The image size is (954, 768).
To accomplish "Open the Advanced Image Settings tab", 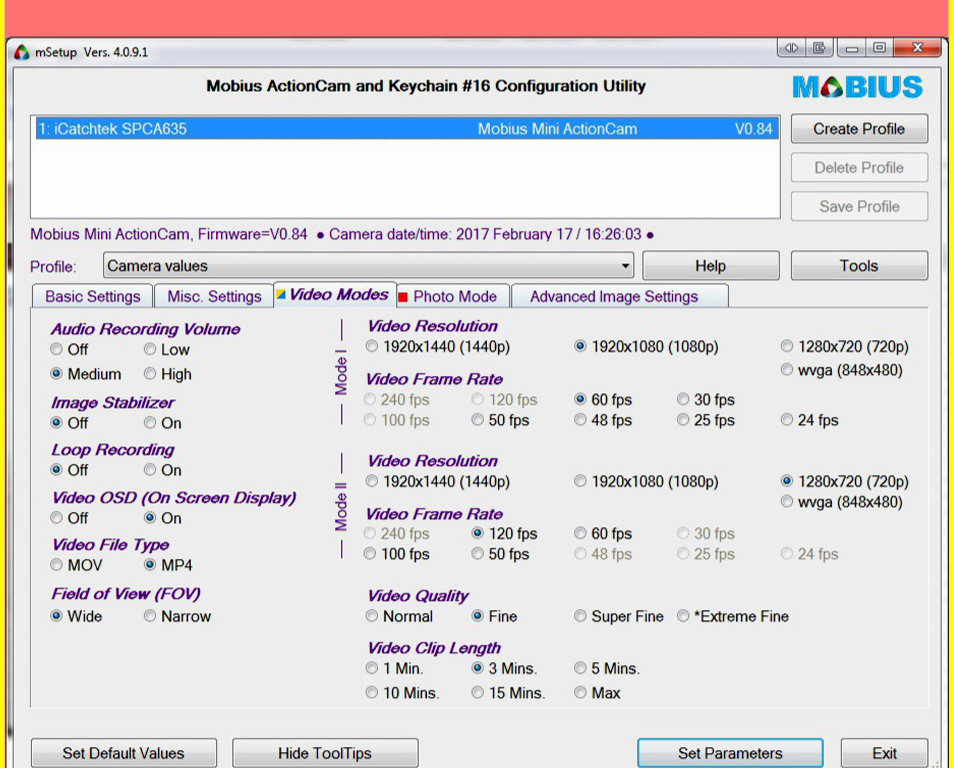I will pos(613,296).
